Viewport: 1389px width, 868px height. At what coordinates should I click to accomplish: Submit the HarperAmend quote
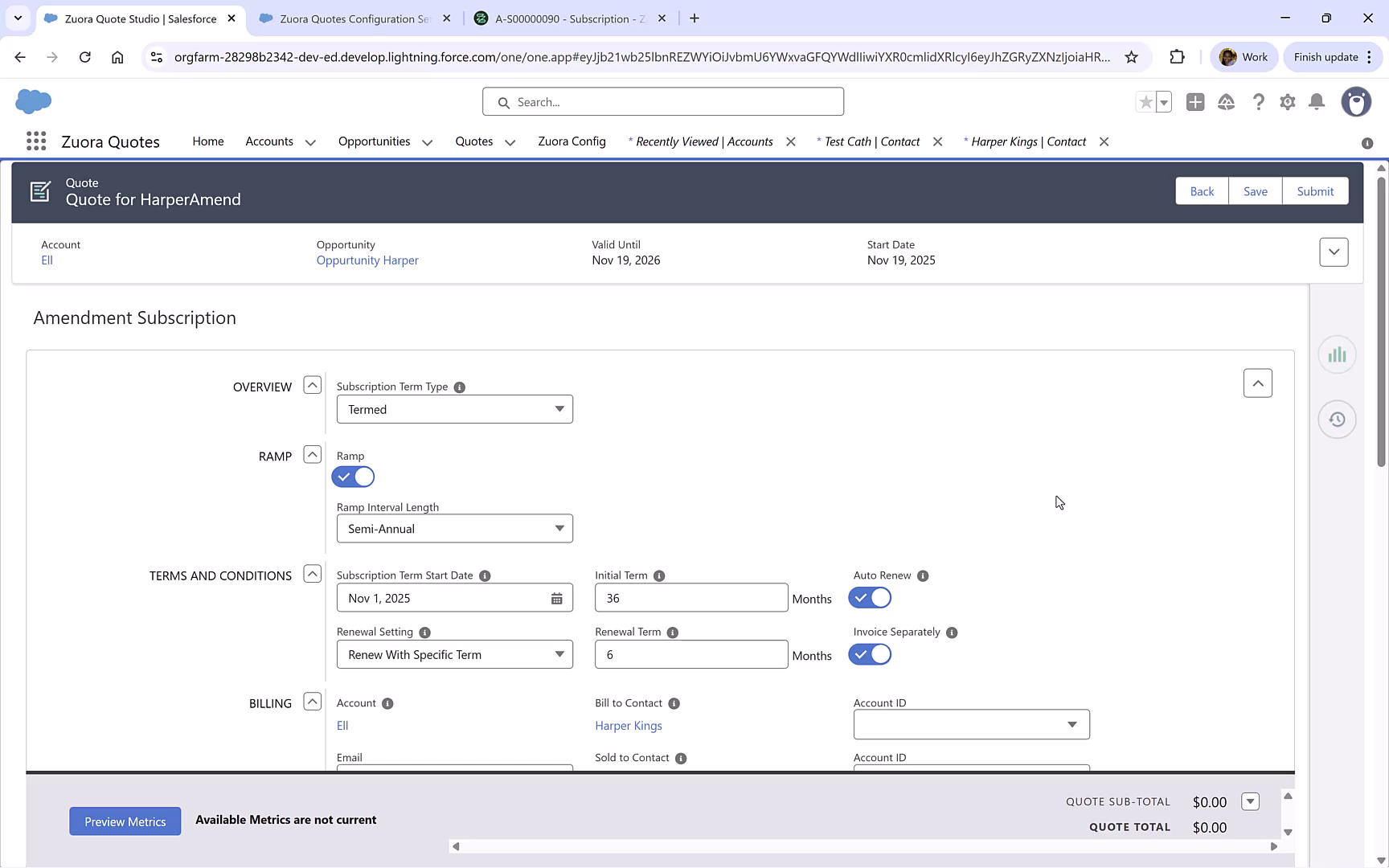pyautogui.click(x=1315, y=190)
